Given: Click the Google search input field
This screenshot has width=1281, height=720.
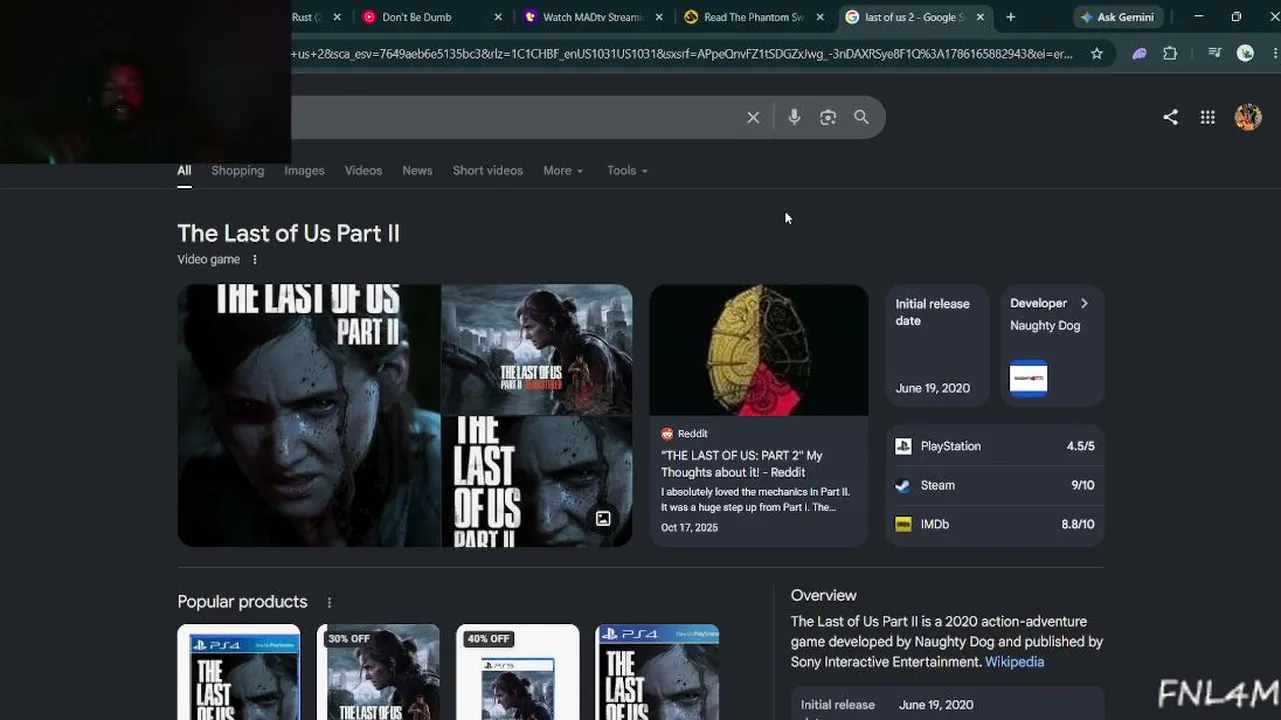Looking at the screenshot, I should point(515,117).
